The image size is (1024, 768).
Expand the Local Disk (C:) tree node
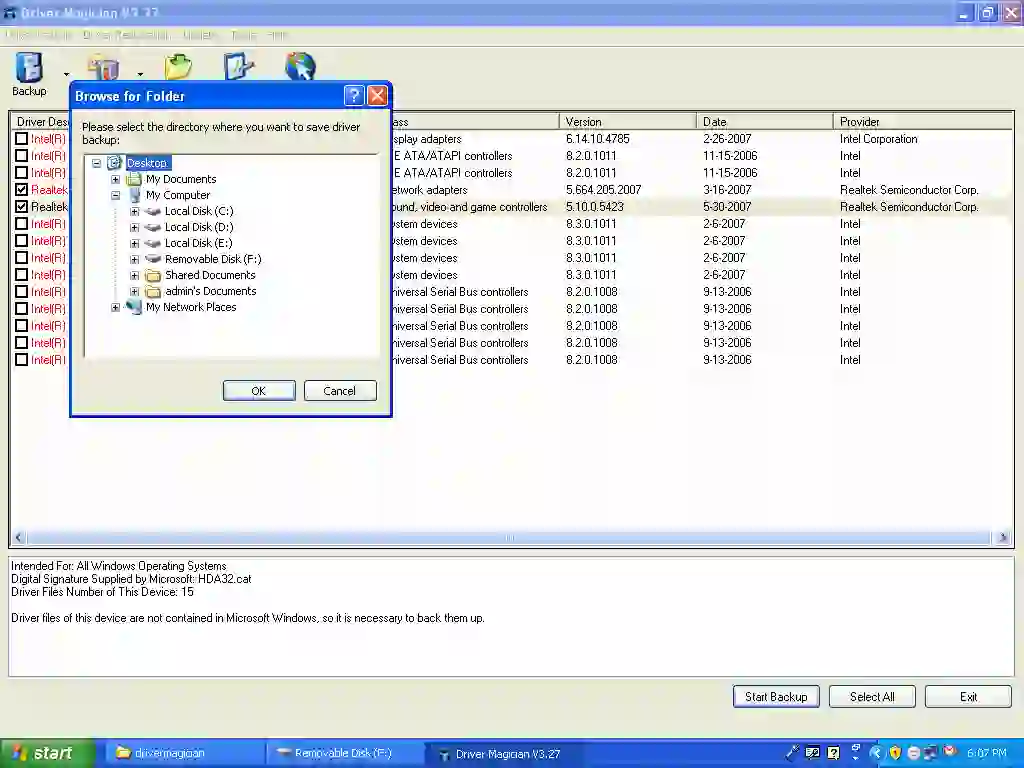[x=134, y=211]
